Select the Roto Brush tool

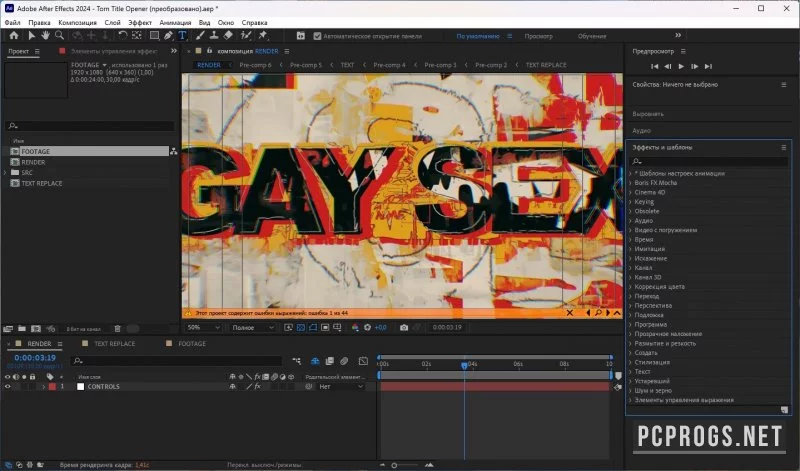[246, 35]
